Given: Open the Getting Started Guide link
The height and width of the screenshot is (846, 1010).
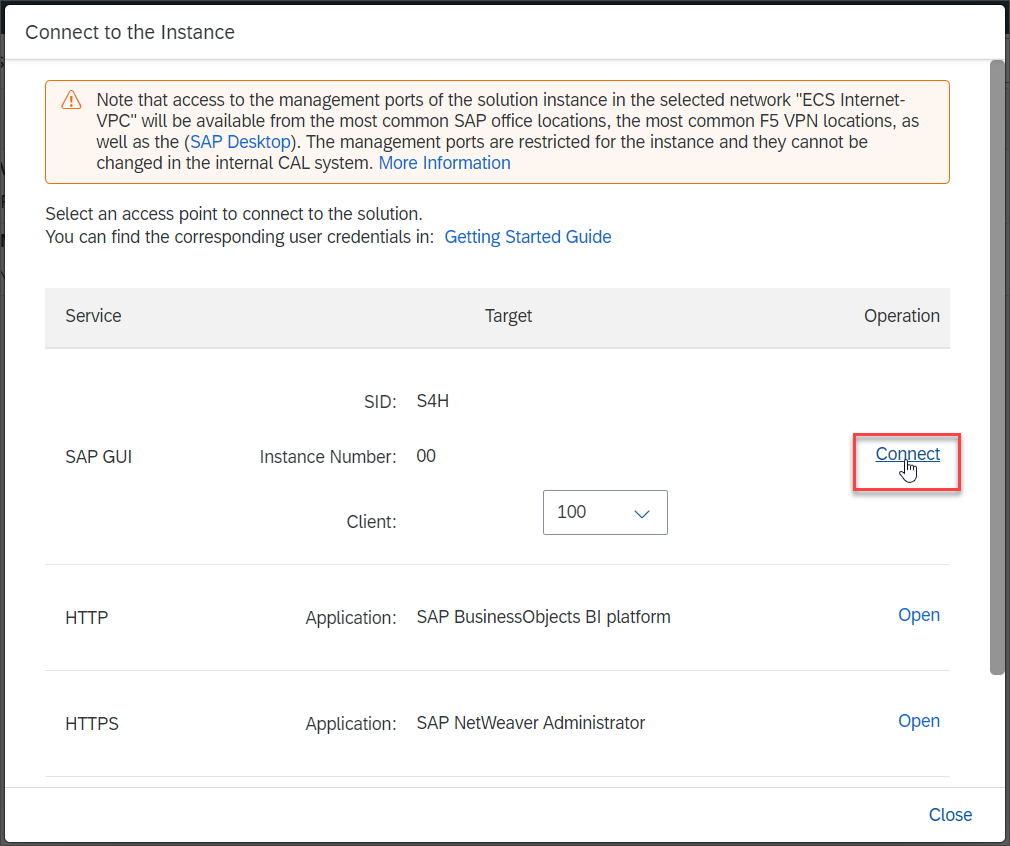Looking at the screenshot, I should point(528,237).
